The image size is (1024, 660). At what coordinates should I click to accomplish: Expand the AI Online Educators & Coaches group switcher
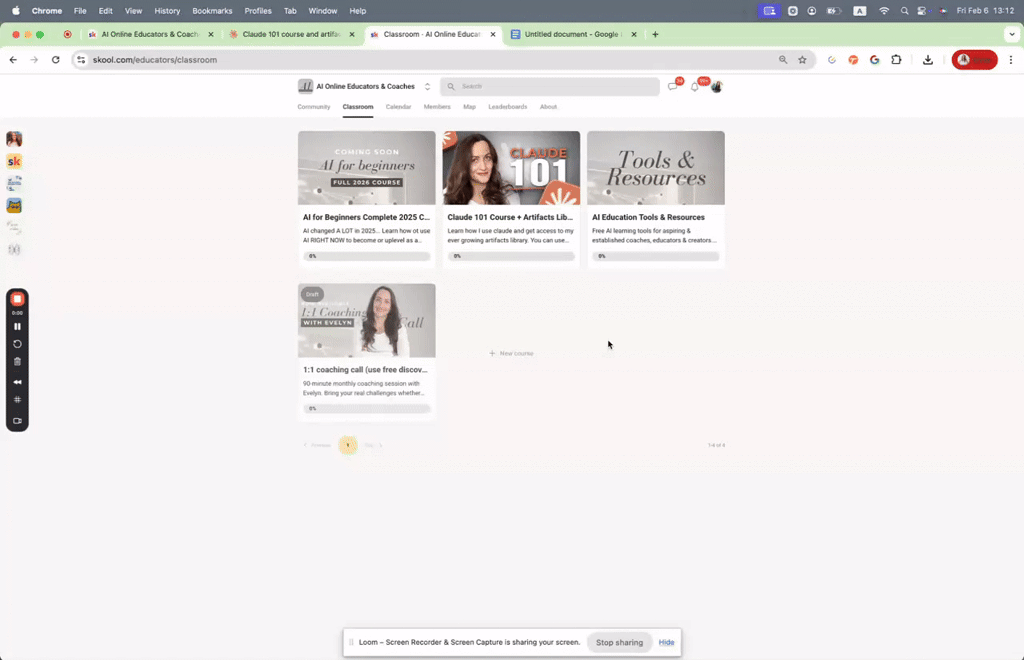click(x=427, y=86)
